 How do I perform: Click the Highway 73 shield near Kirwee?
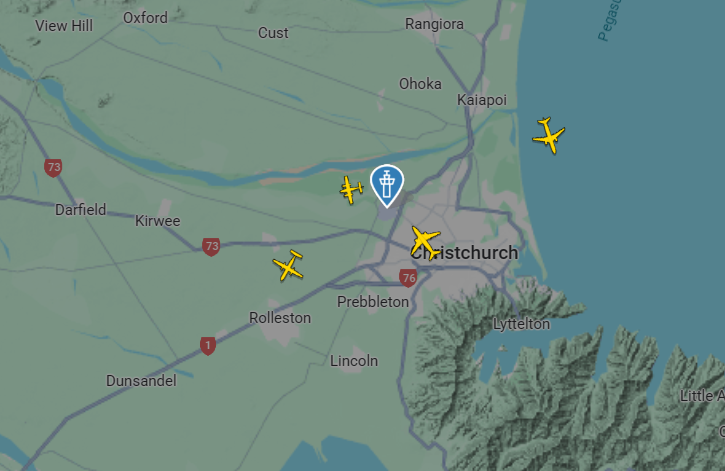[x=211, y=247]
